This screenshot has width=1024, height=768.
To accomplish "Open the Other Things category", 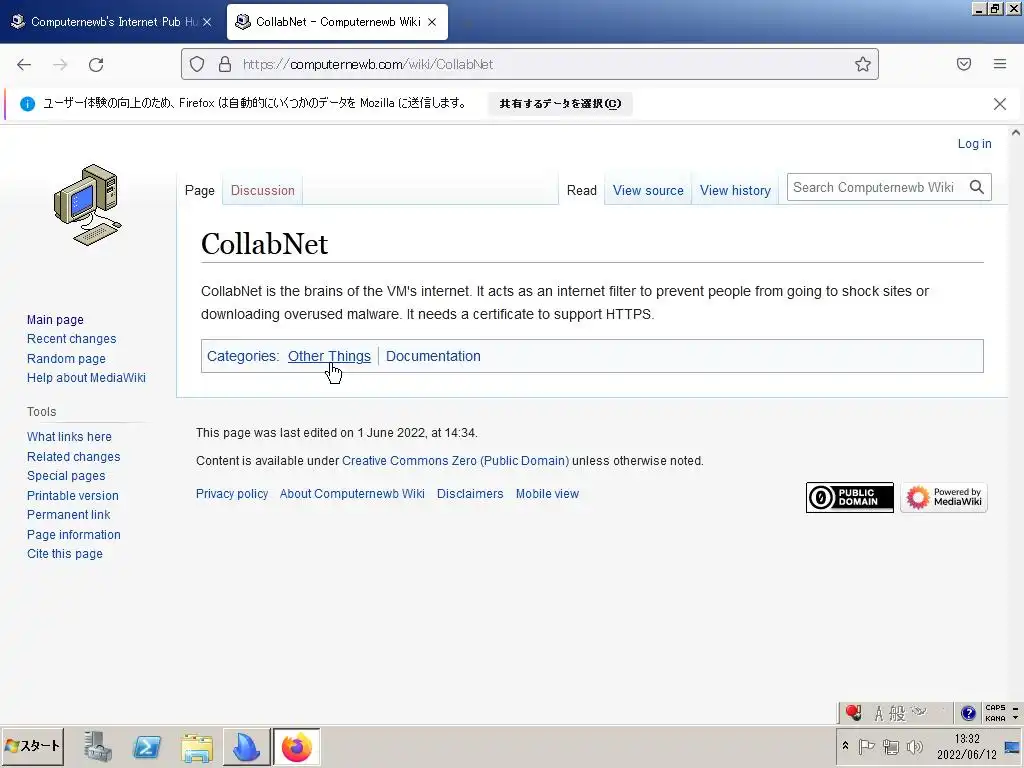I will pyautogui.click(x=329, y=356).
